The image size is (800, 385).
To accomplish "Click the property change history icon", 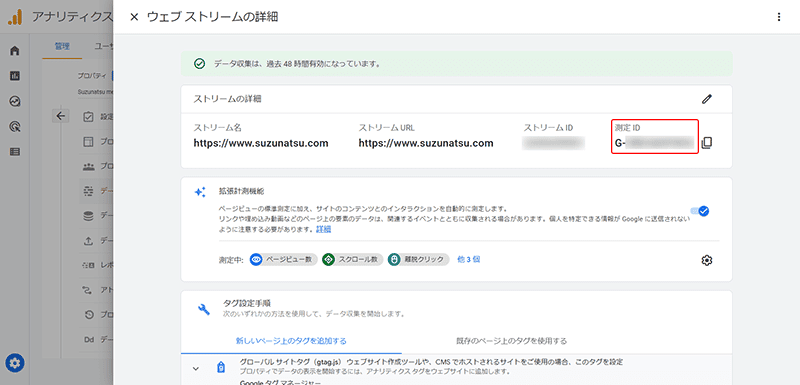I will point(88,315).
